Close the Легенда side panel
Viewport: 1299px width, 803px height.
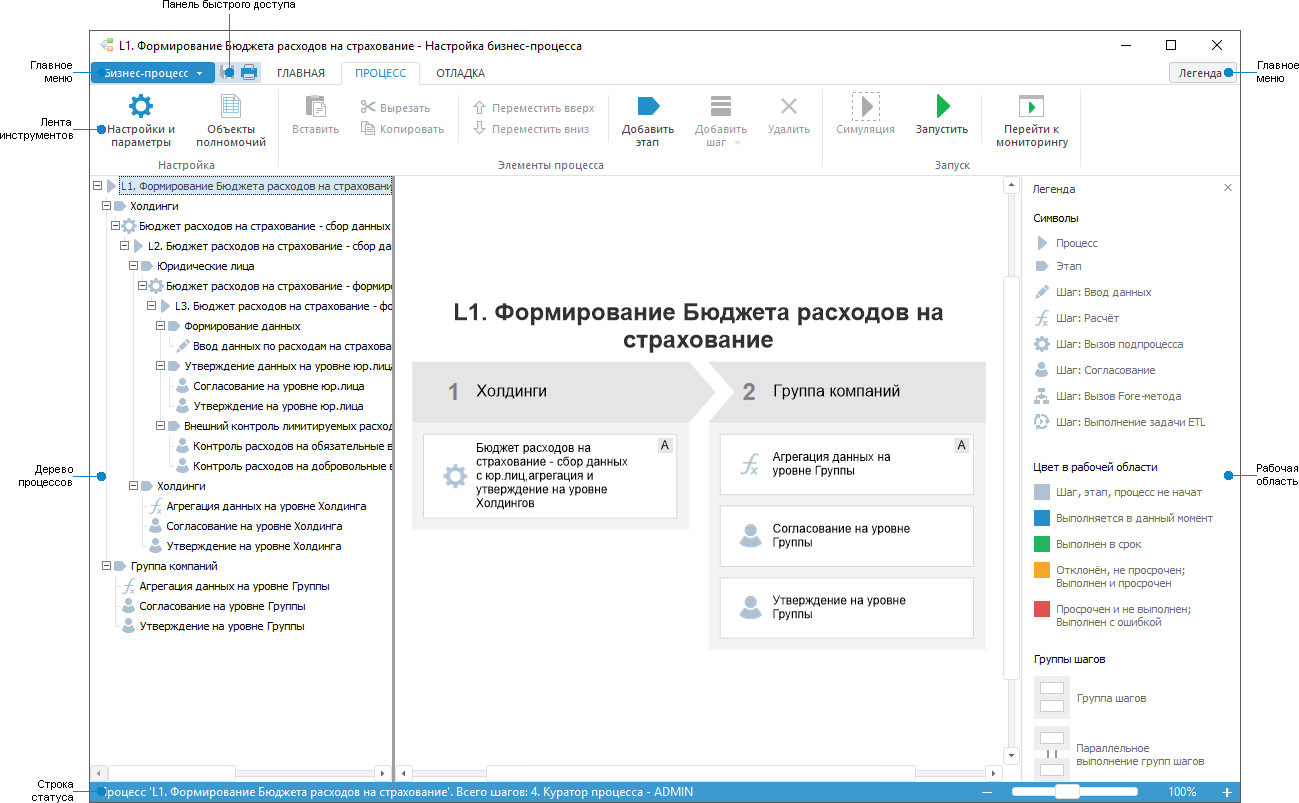(x=1228, y=188)
